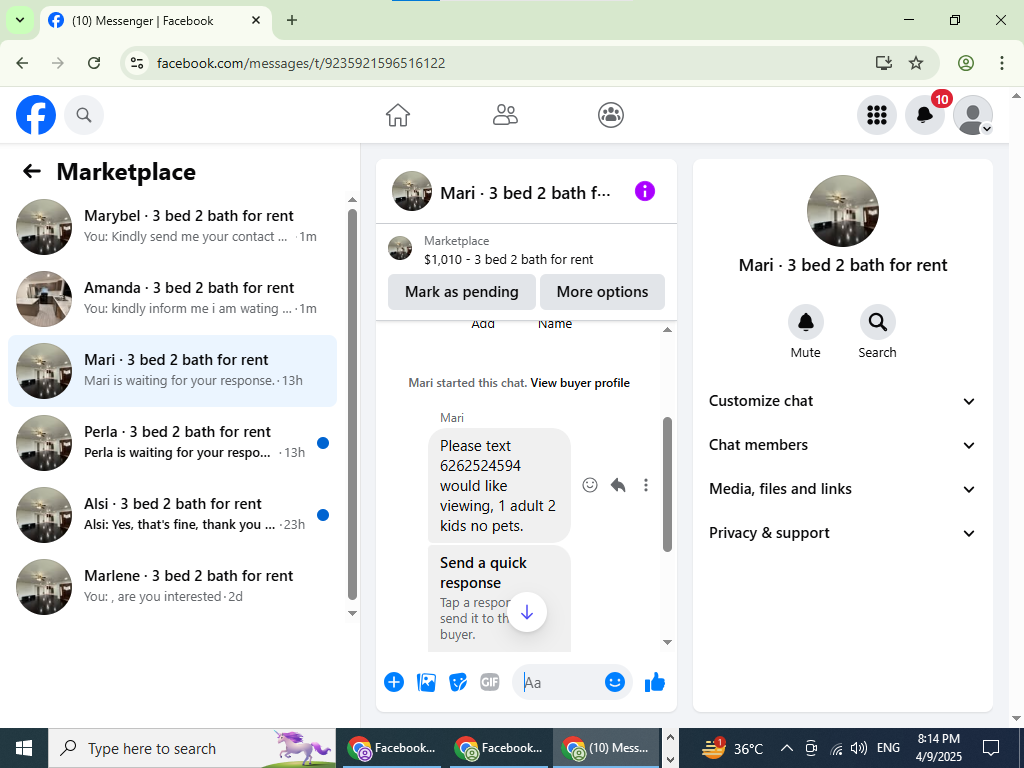Click the back arrow beside Marketplace heading
The image size is (1024, 768).
click(32, 171)
